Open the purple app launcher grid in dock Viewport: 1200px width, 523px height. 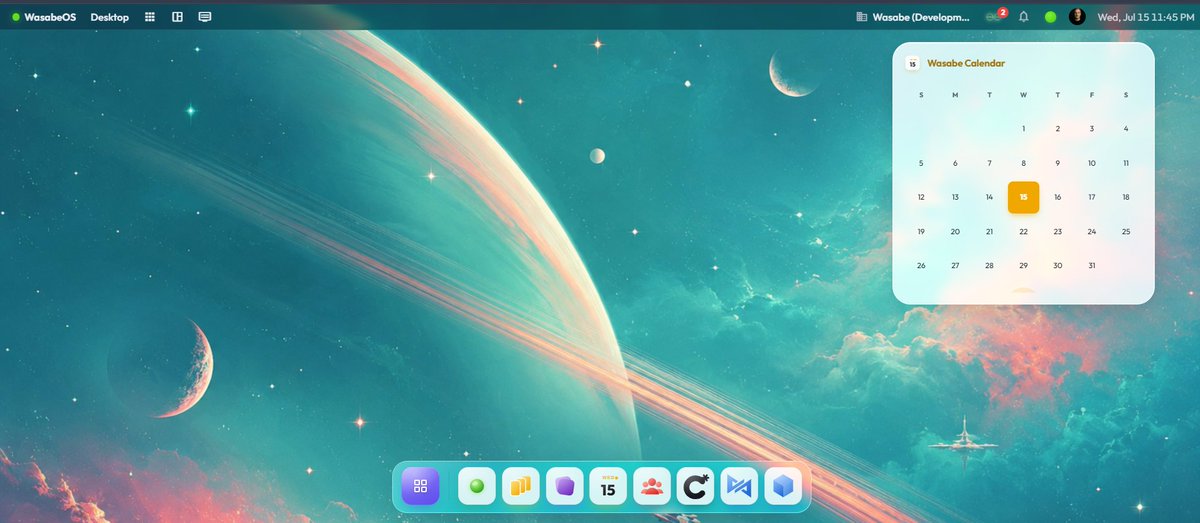tap(420, 486)
